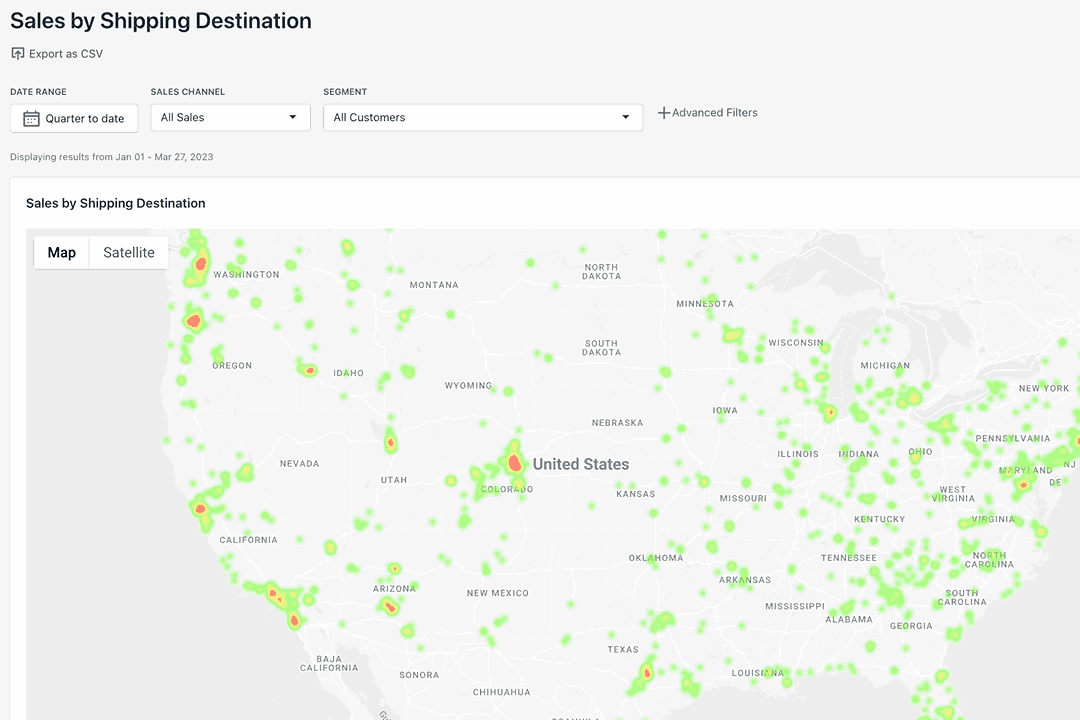The width and height of the screenshot is (1080, 720).
Task: Click the plus icon beside Advanced Filters
Action: [x=664, y=112]
